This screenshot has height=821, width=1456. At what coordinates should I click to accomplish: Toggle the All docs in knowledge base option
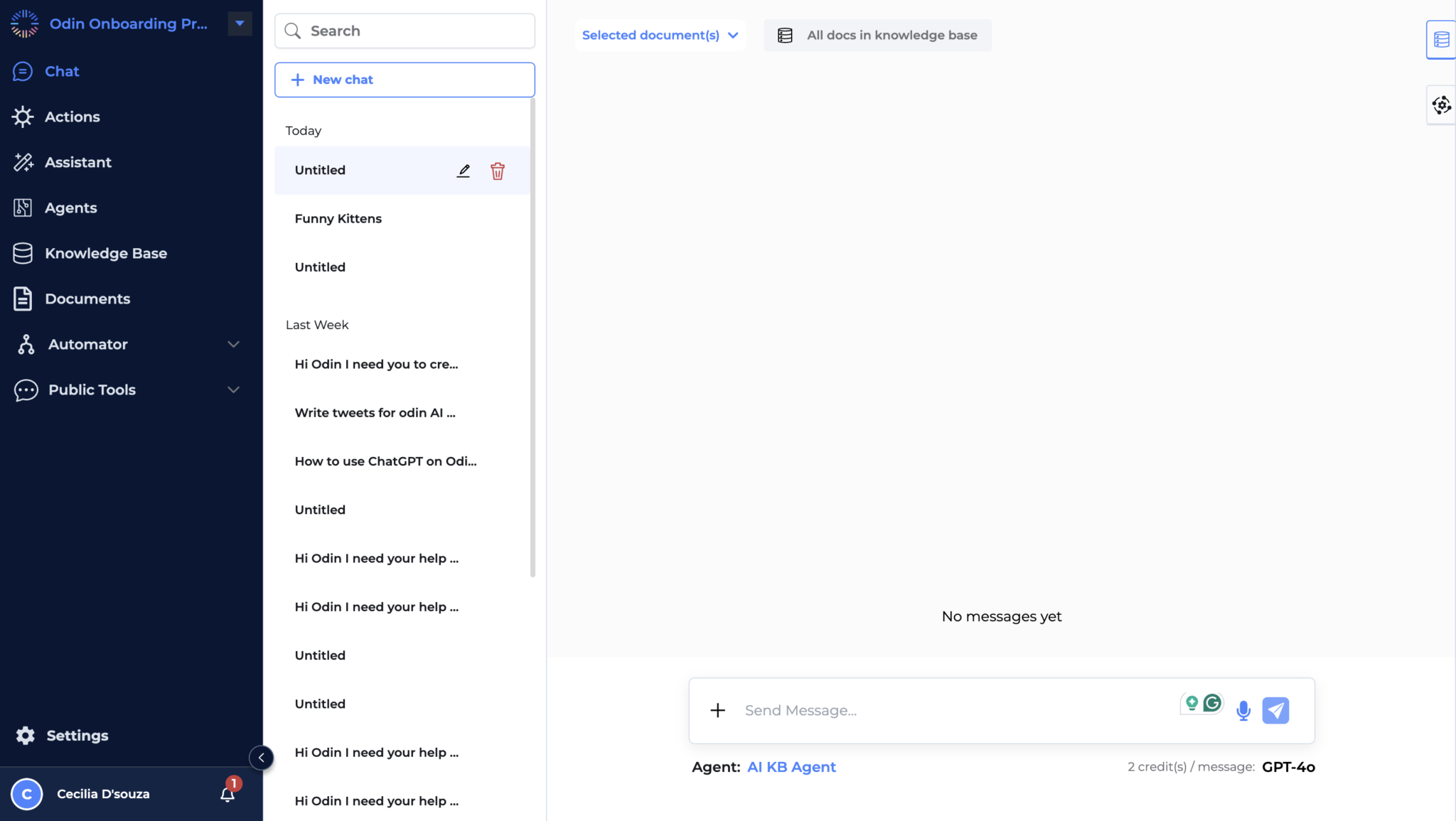tap(876, 35)
